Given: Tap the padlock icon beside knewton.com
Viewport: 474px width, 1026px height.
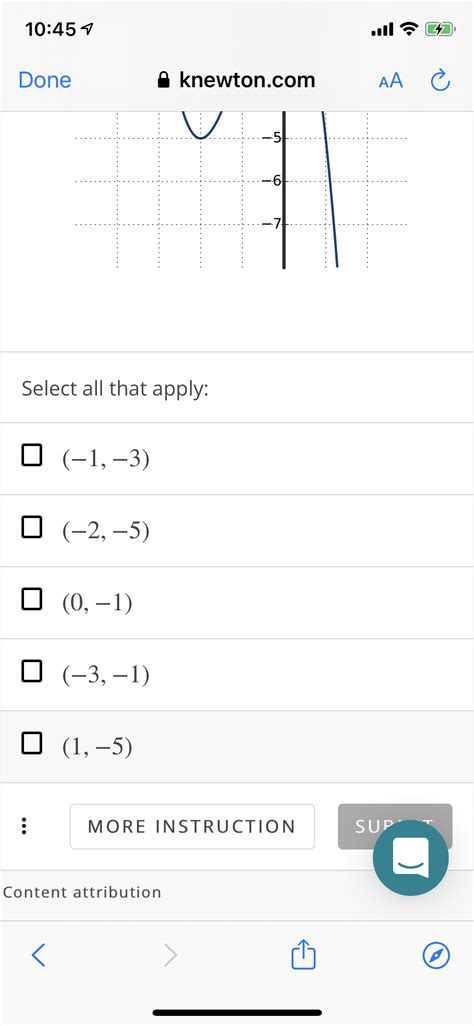Looking at the screenshot, I should [x=164, y=80].
